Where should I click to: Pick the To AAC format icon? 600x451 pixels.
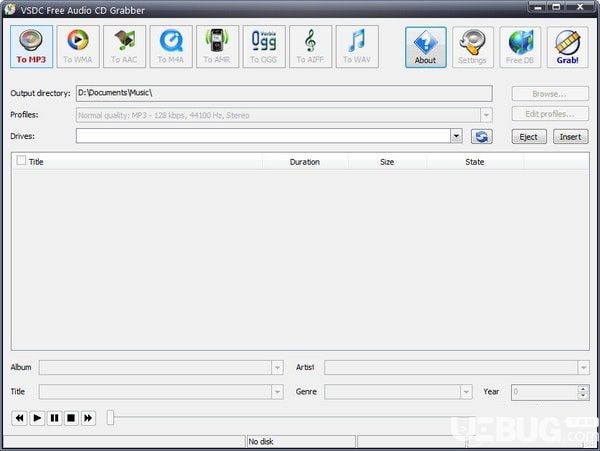click(x=124, y=47)
